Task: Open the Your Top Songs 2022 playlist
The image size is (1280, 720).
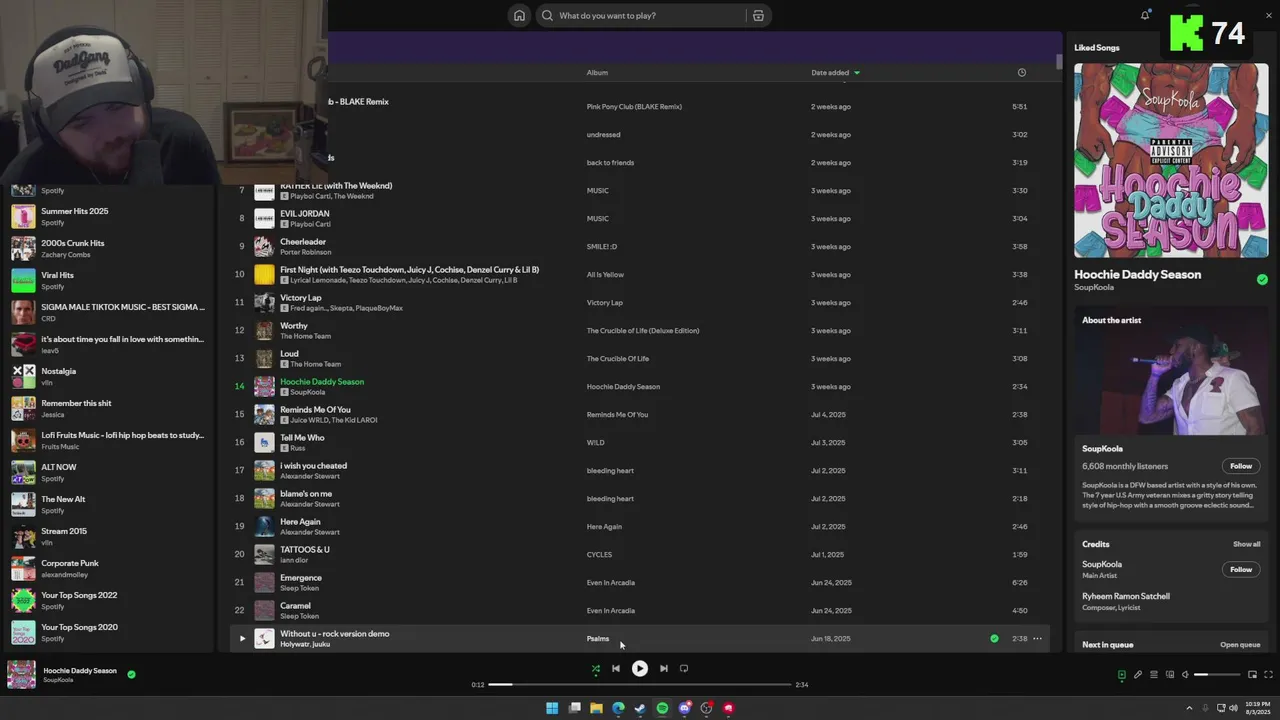Action: click(x=108, y=600)
